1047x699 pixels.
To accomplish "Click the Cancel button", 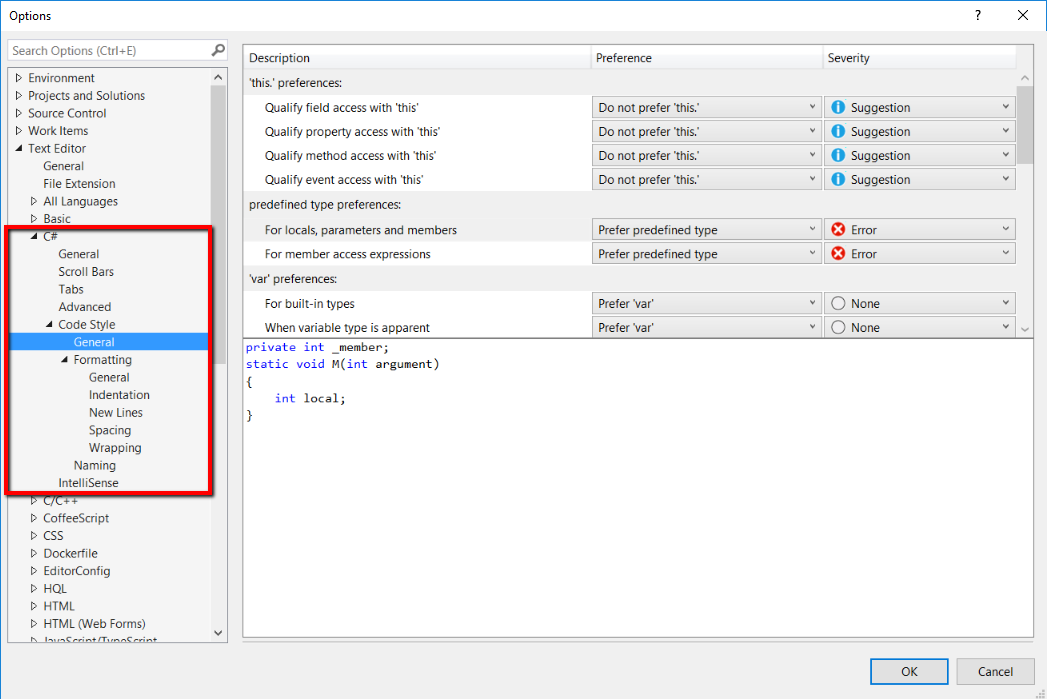I will click(x=995, y=671).
